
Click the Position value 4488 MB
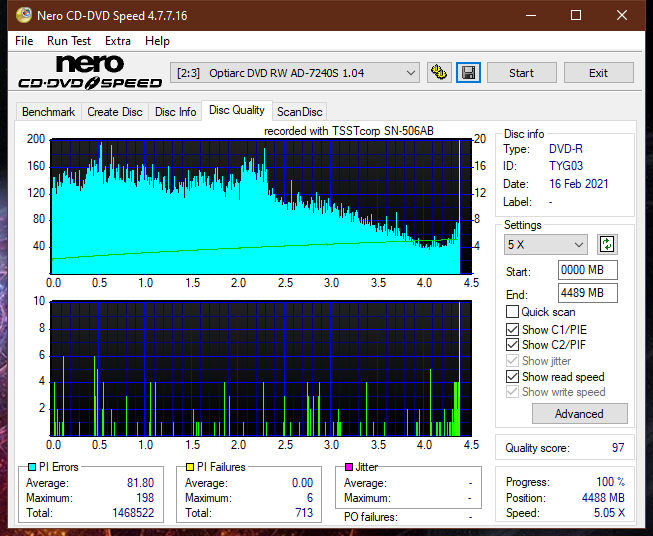click(x=603, y=498)
